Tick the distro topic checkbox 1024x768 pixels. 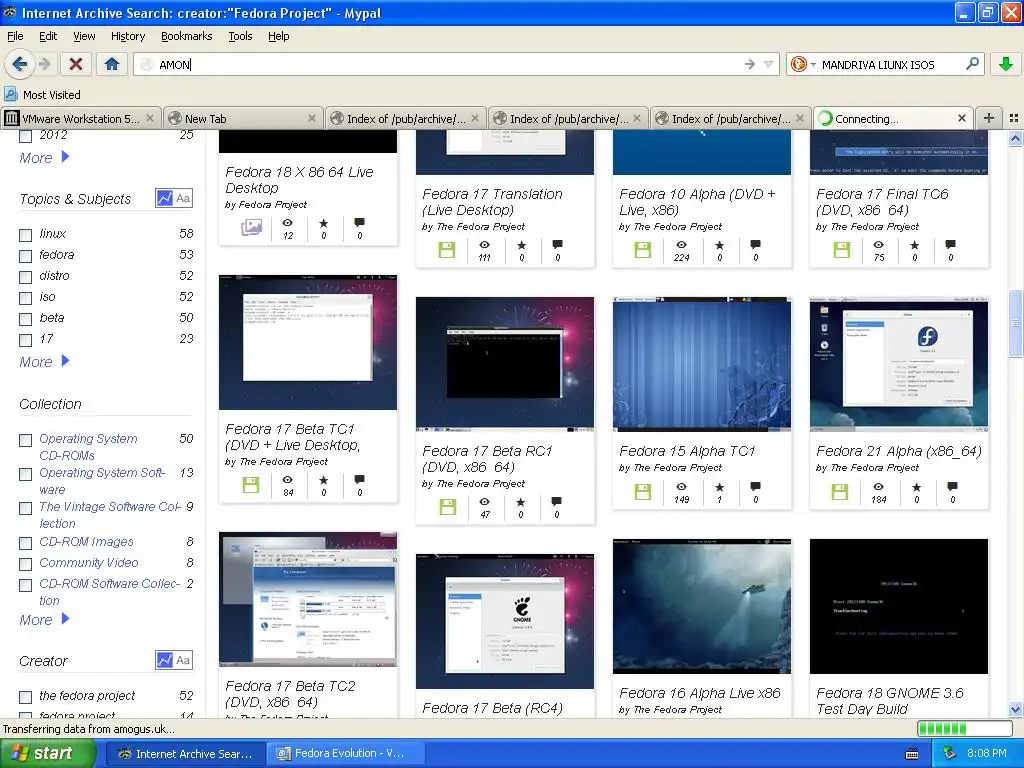[25, 277]
